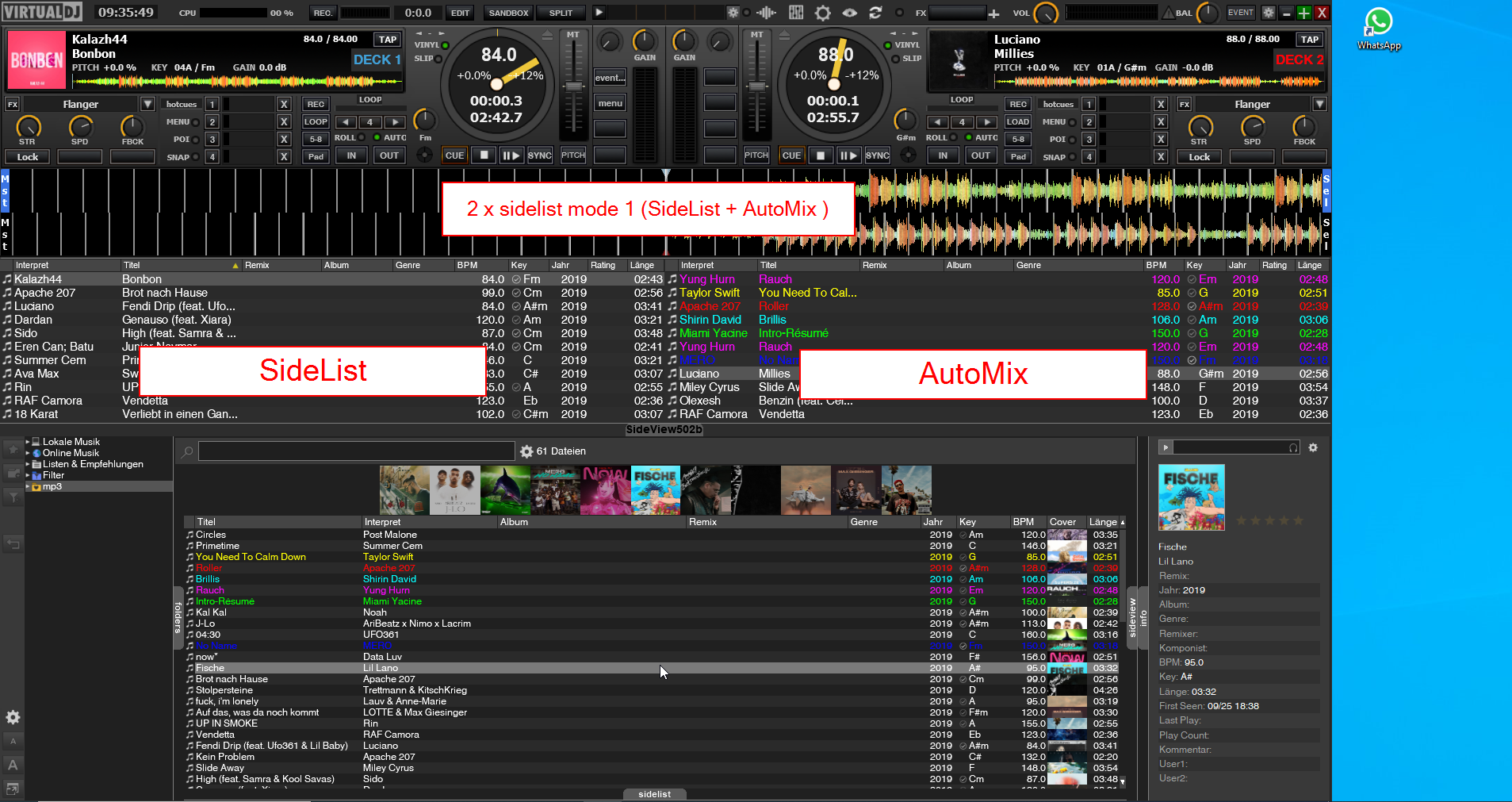The height and width of the screenshot is (802, 1512).
Task: Expand Filter tree node
Action: [28, 475]
